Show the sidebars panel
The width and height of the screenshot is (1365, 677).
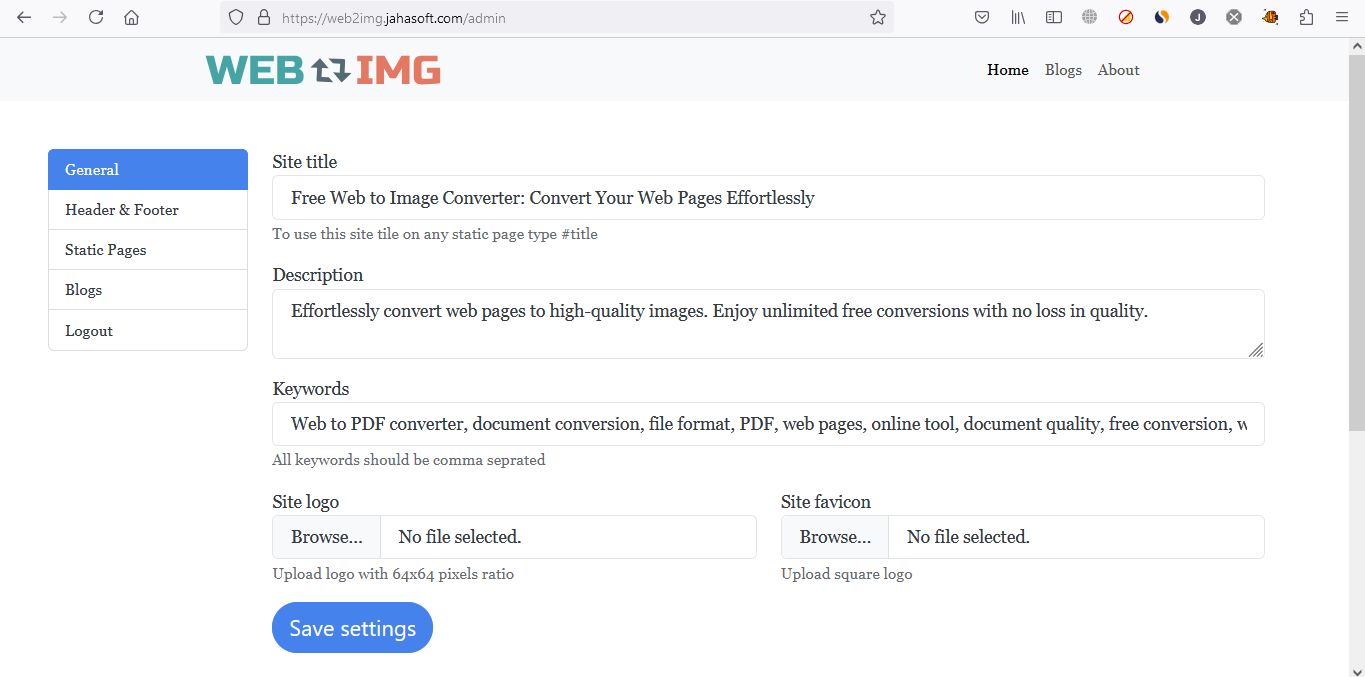pos(1053,17)
